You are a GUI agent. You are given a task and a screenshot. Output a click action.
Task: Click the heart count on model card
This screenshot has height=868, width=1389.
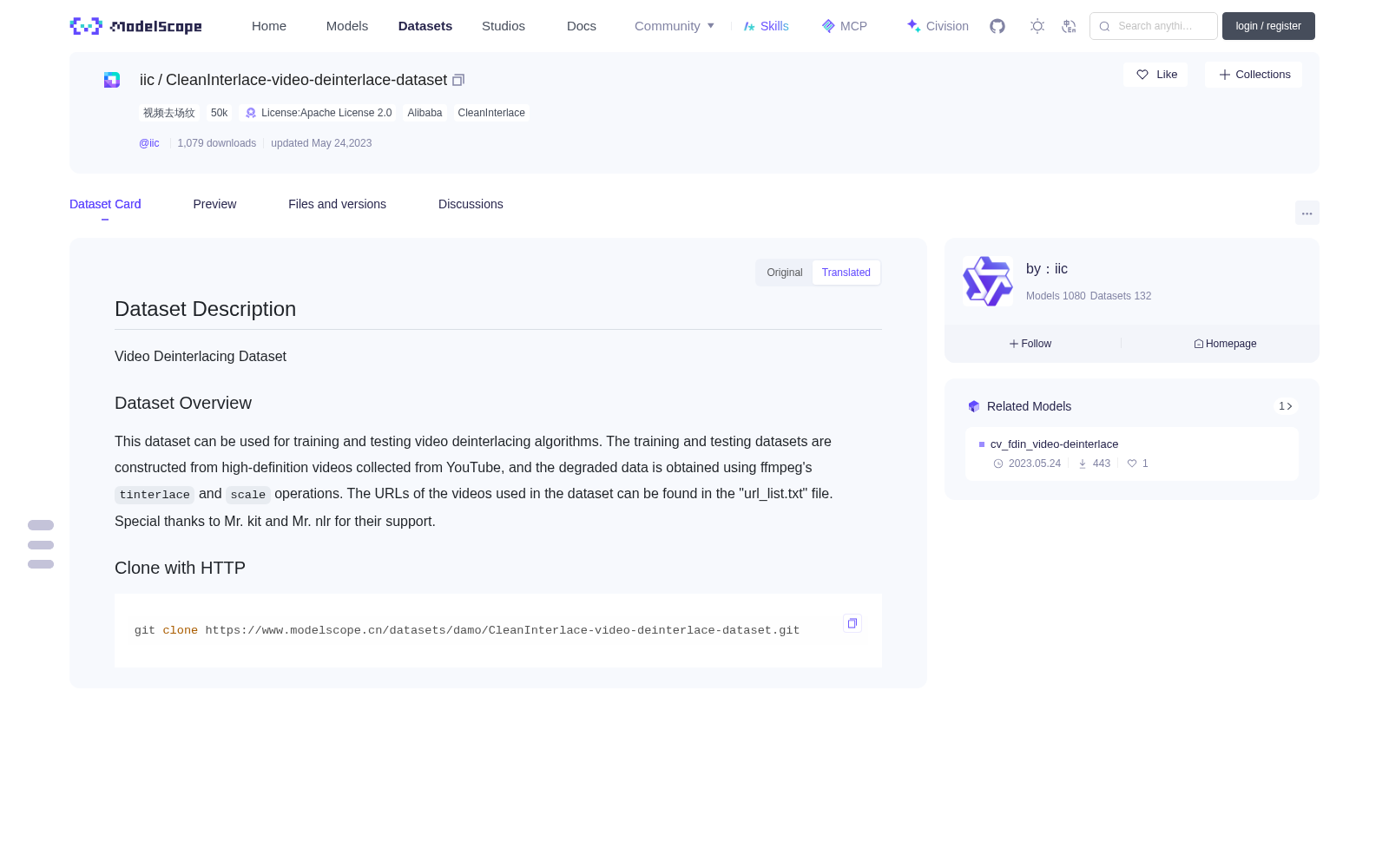[x=1137, y=464]
